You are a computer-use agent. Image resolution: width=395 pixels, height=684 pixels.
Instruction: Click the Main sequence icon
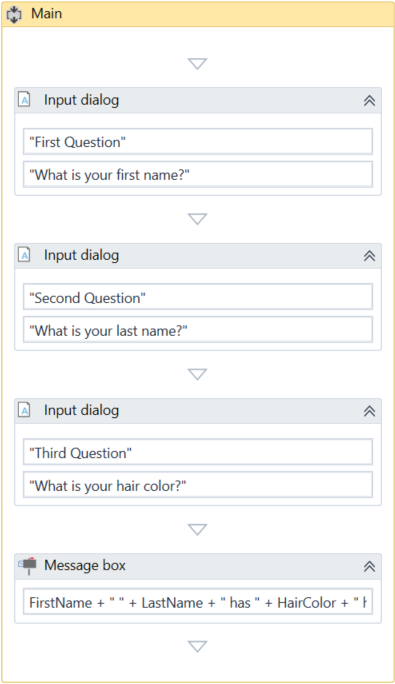[x=14, y=14]
